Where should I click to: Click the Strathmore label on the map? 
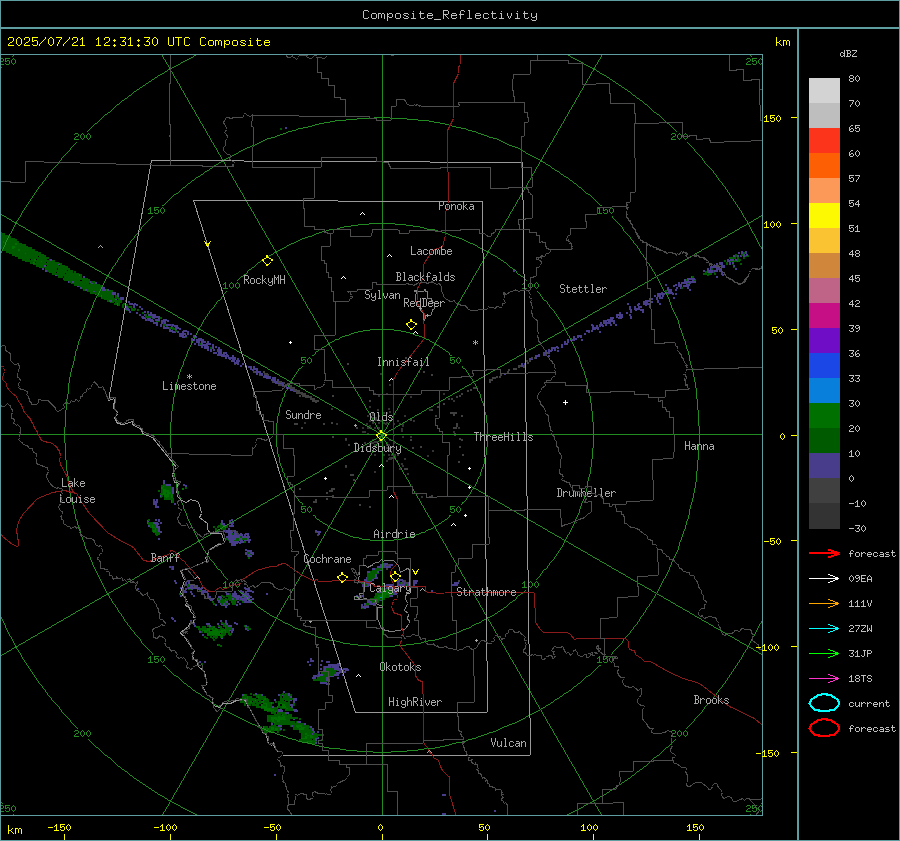pos(486,592)
